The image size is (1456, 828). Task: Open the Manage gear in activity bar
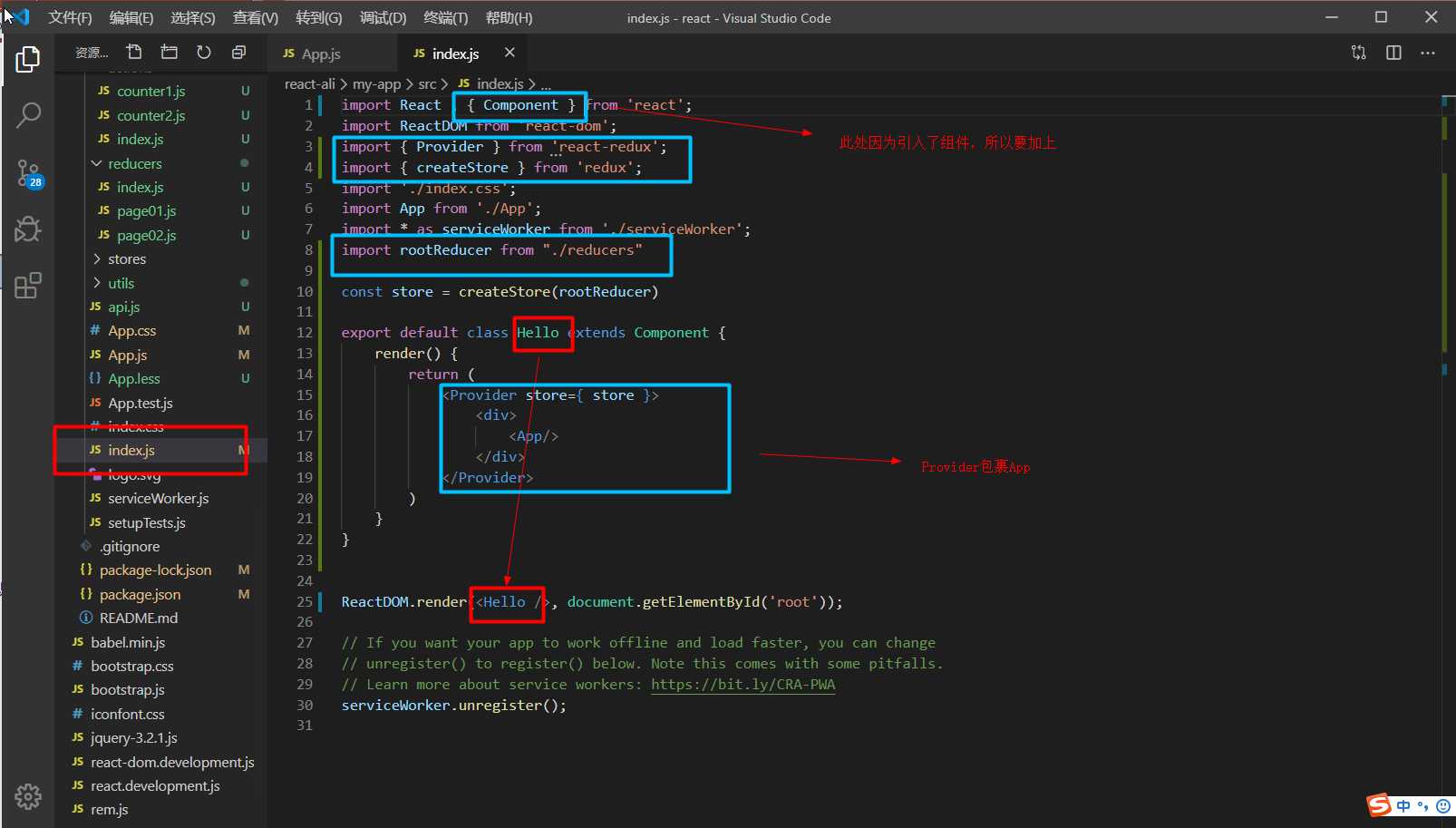point(28,796)
